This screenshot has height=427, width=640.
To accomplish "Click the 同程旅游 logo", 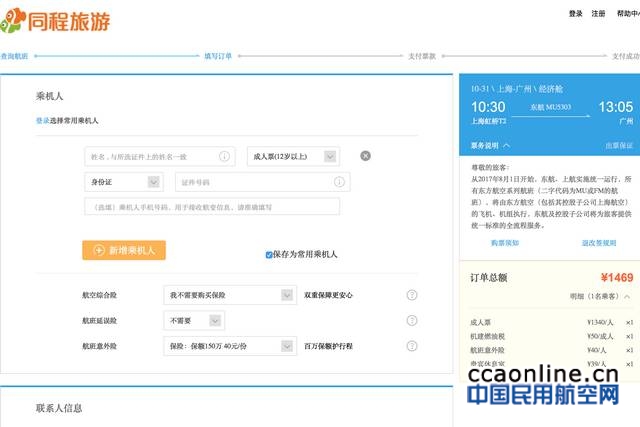I will click(56, 21).
